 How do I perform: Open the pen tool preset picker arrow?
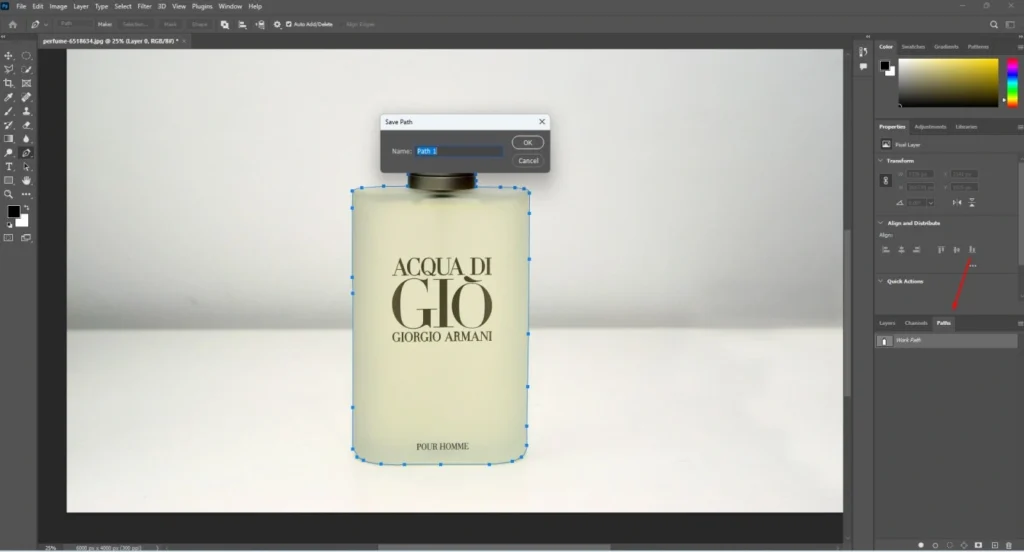(46, 25)
